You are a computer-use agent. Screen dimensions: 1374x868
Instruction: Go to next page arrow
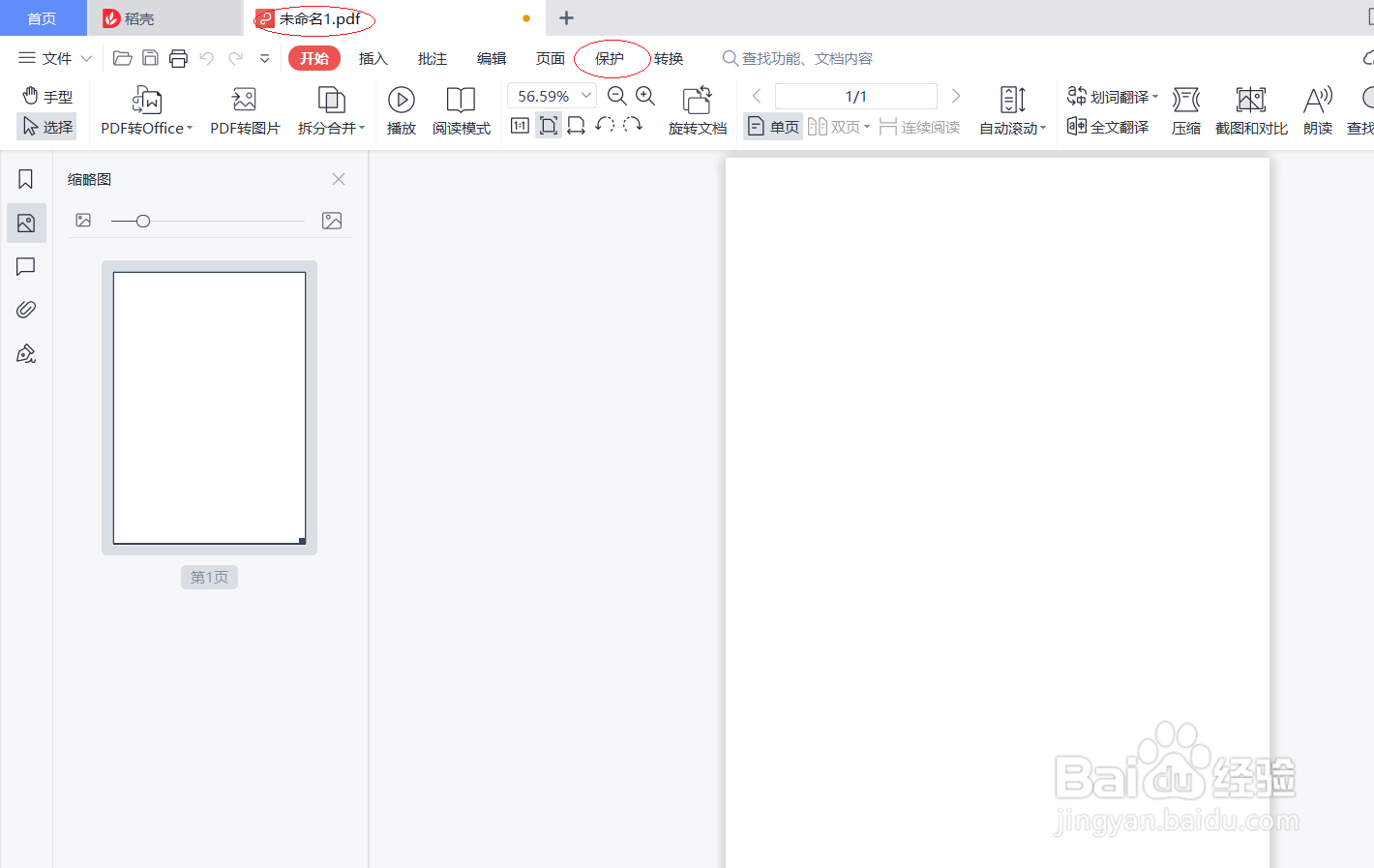(x=956, y=96)
